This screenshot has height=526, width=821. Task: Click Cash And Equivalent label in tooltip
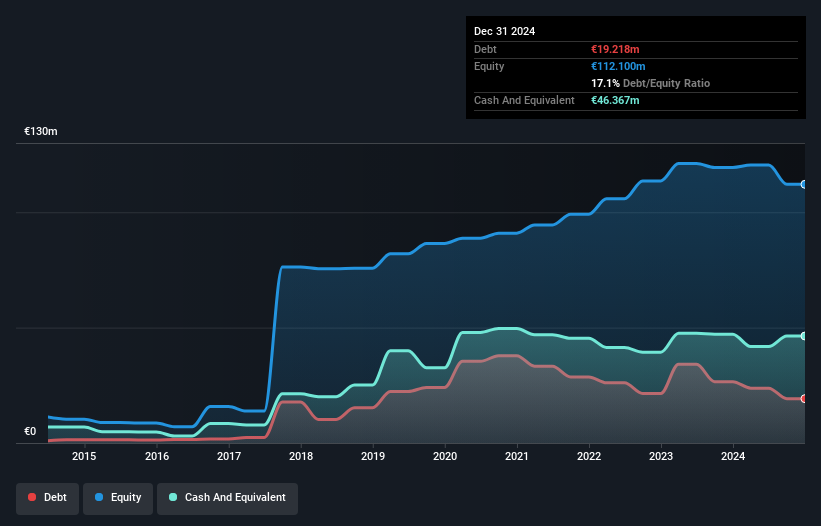tap(524, 100)
